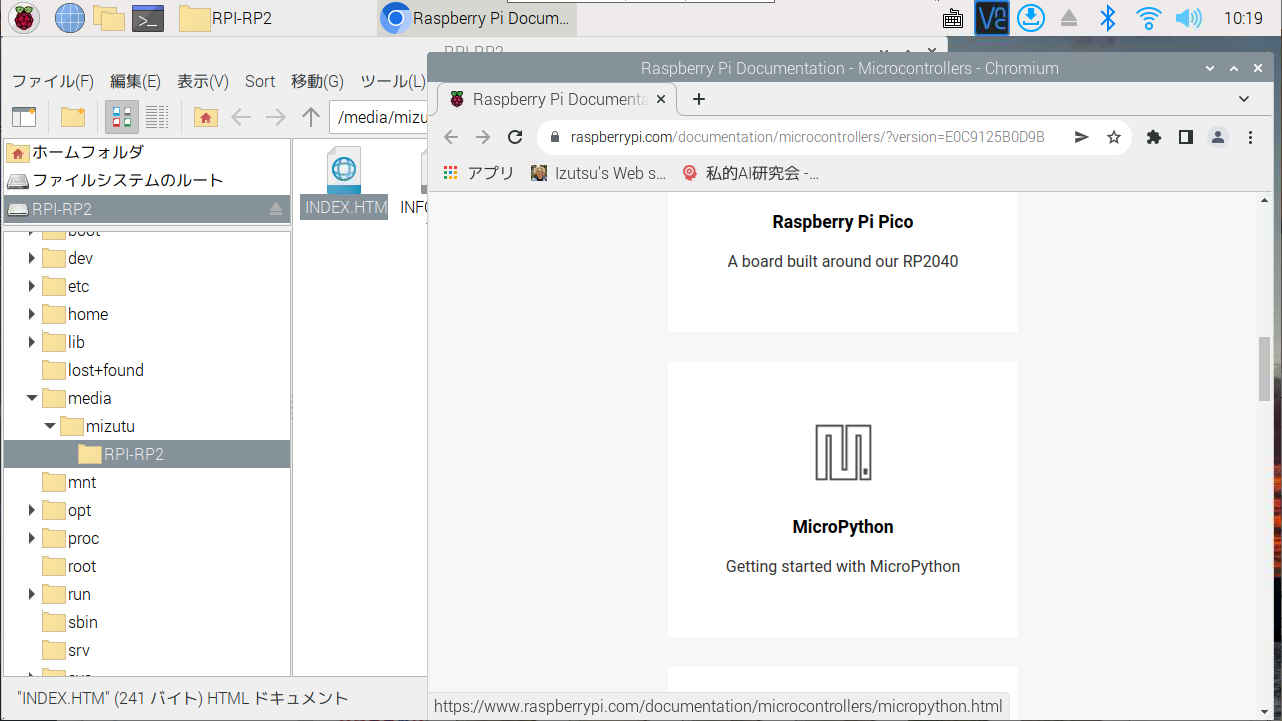Open the 編集(E) menu
This screenshot has height=721, width=1282.
tap(135, 81)
